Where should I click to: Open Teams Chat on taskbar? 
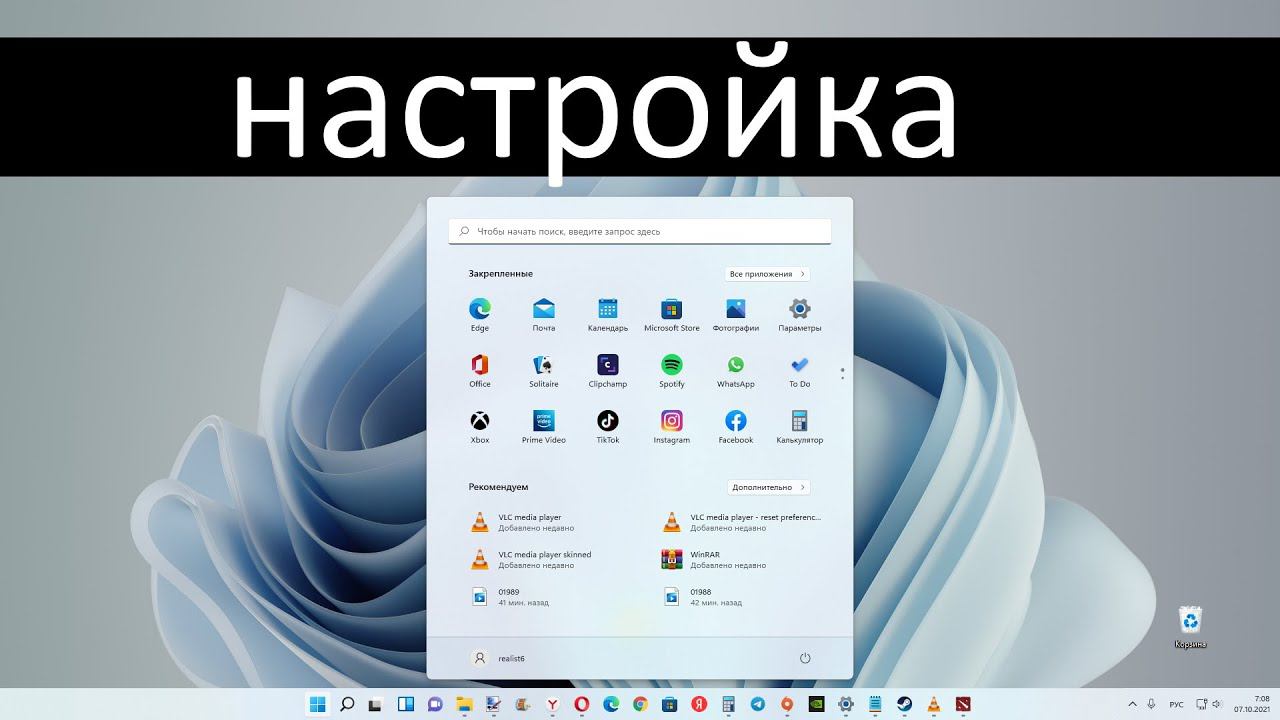pos(435,704)
